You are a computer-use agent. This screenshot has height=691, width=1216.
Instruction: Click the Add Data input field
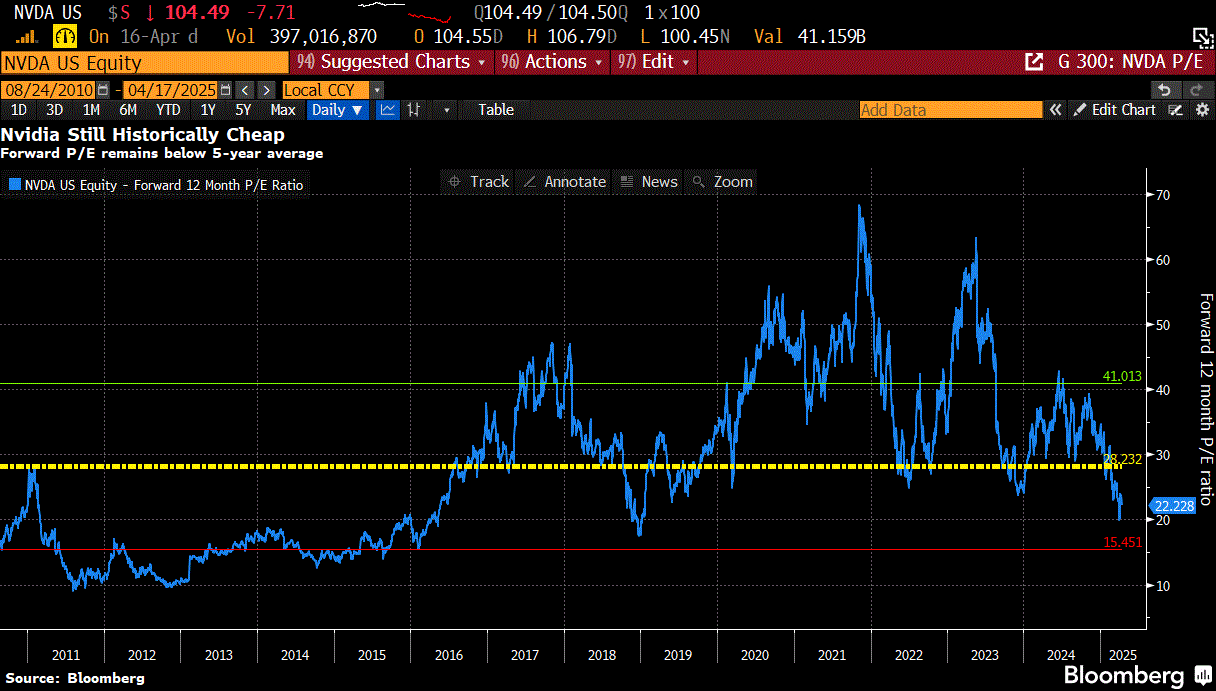tap(950, 110)
